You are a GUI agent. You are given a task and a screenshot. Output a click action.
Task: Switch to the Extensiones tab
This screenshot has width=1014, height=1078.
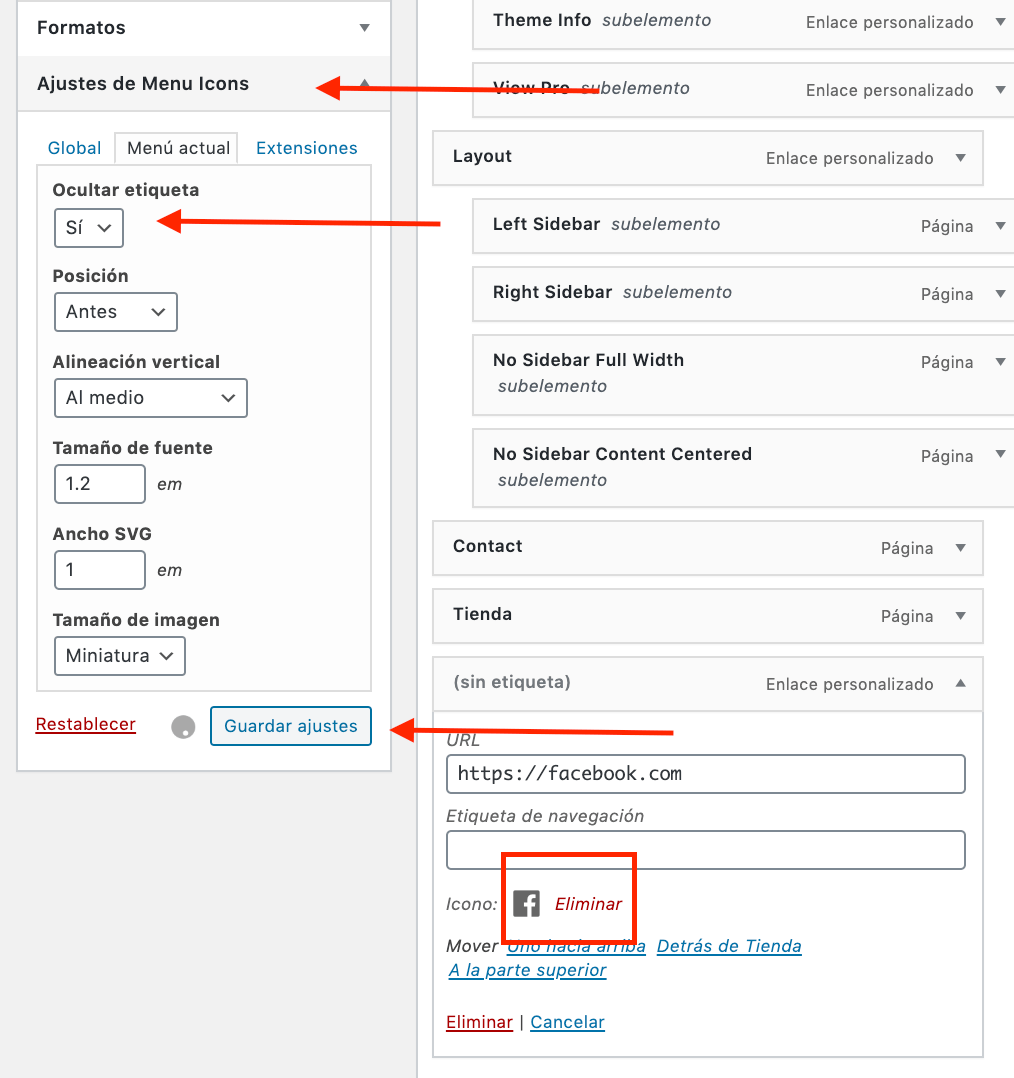pos(307,148)
